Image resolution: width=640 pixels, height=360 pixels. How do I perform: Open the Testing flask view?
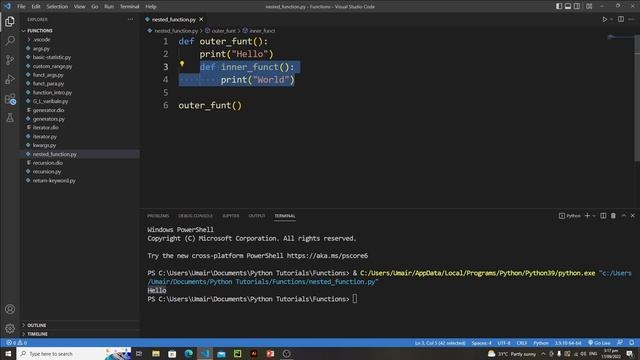pos(10,118)
